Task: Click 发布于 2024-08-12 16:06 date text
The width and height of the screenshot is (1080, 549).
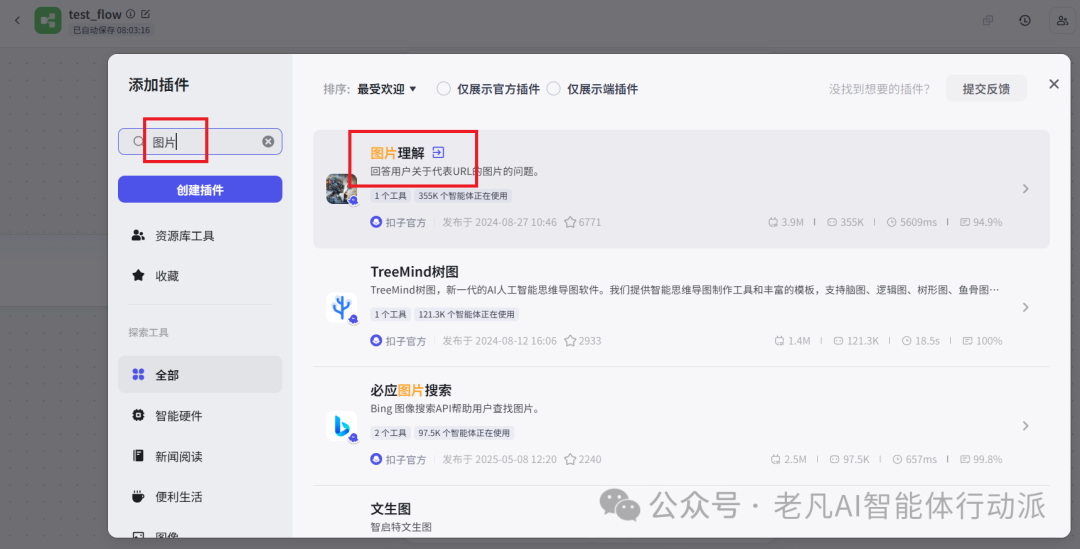Action: point(499,341)
